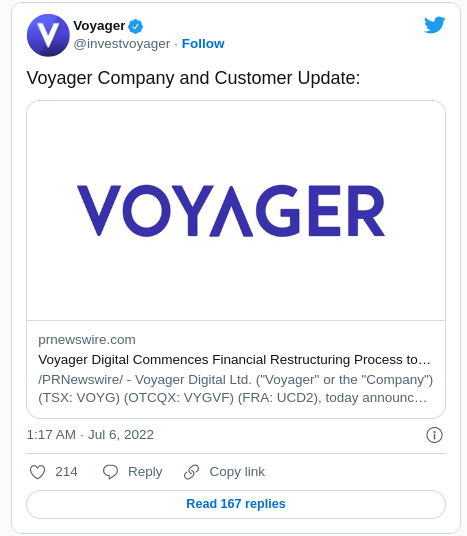Click the Voyager profile avatar

click(x=48, y=35)
